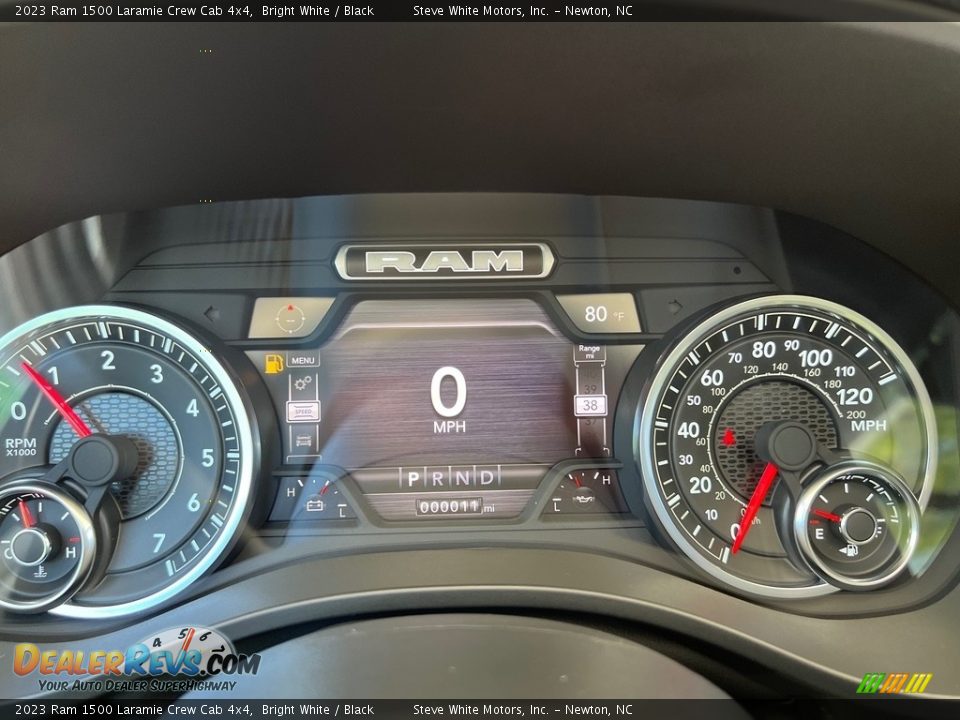Tap the compass heading indicator
Viewport: 960px width, 720px height.
click(290, 318)
